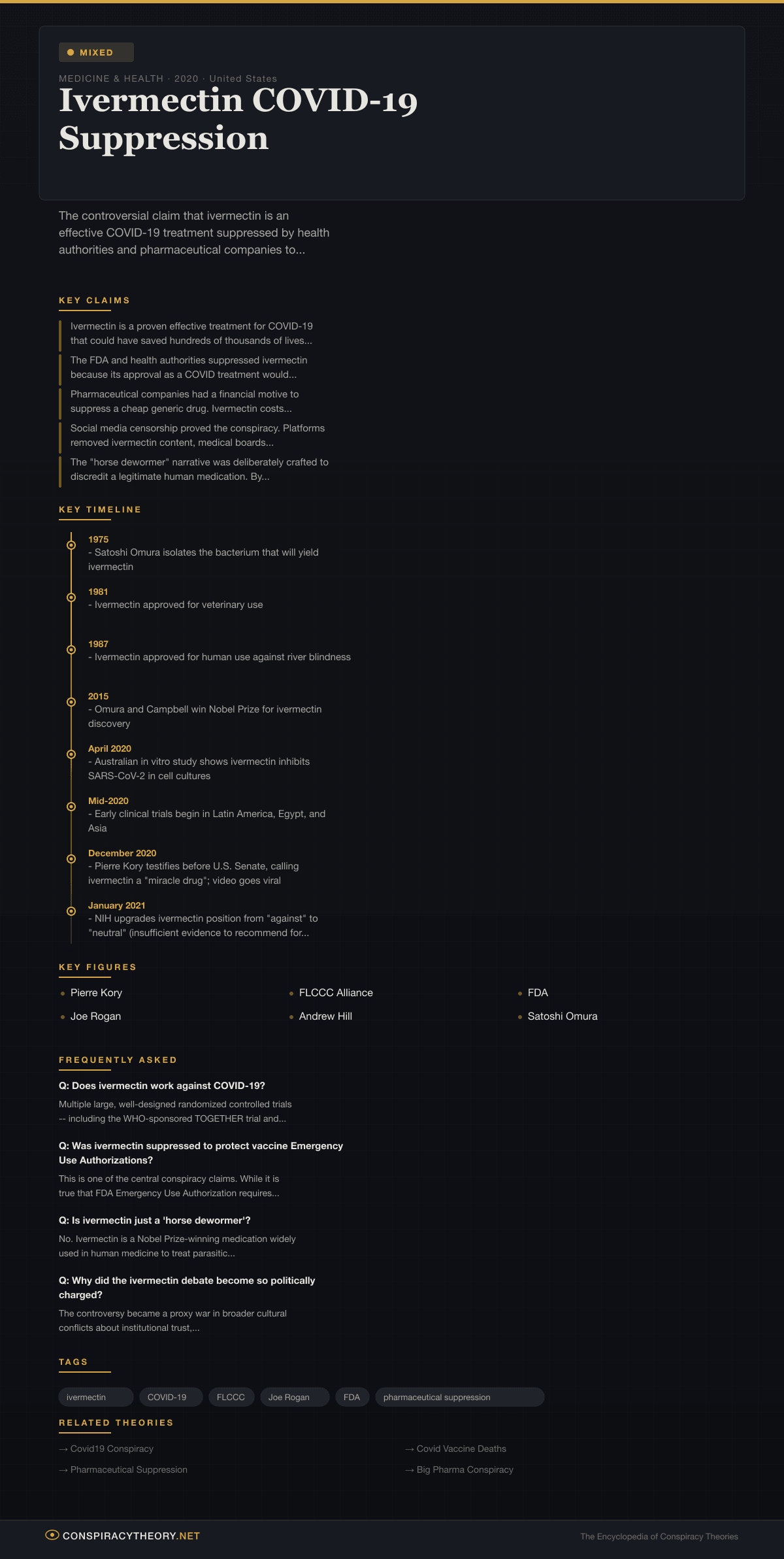Viewport: 784px width, 1559px height.
Task: Open the Big Pharma Conspiracy link
Action: pyautogui.click(x=465, y=1469)
